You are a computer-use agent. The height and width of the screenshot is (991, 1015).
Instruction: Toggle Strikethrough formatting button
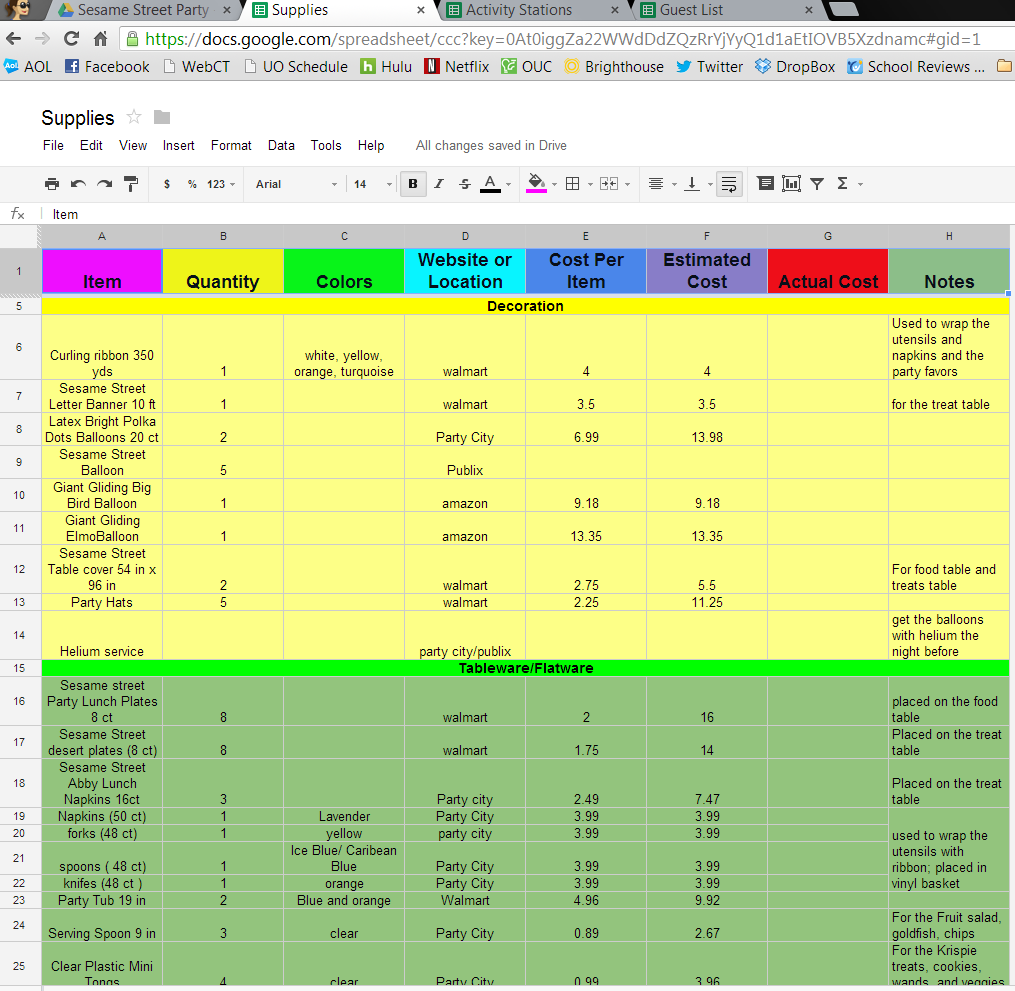465,184
